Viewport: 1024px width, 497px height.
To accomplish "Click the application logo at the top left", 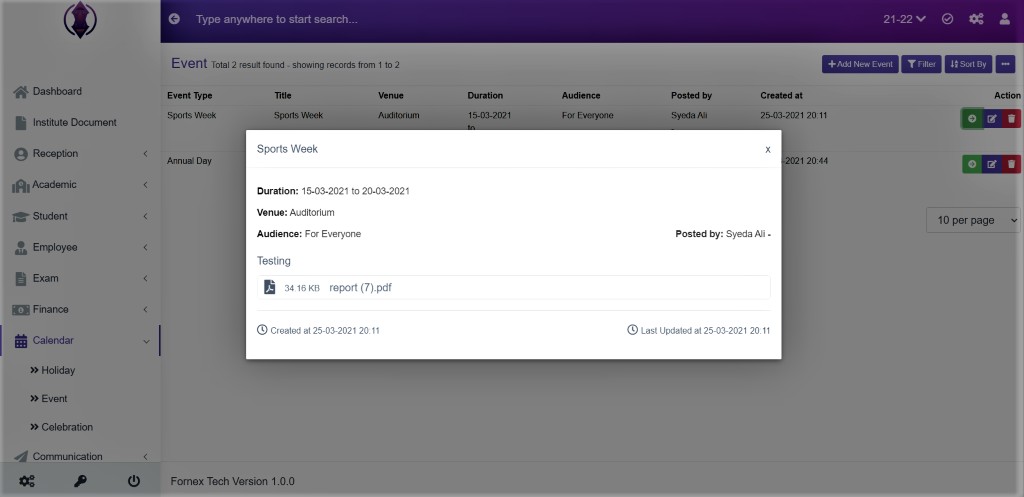I will click(x=80, y=19).
